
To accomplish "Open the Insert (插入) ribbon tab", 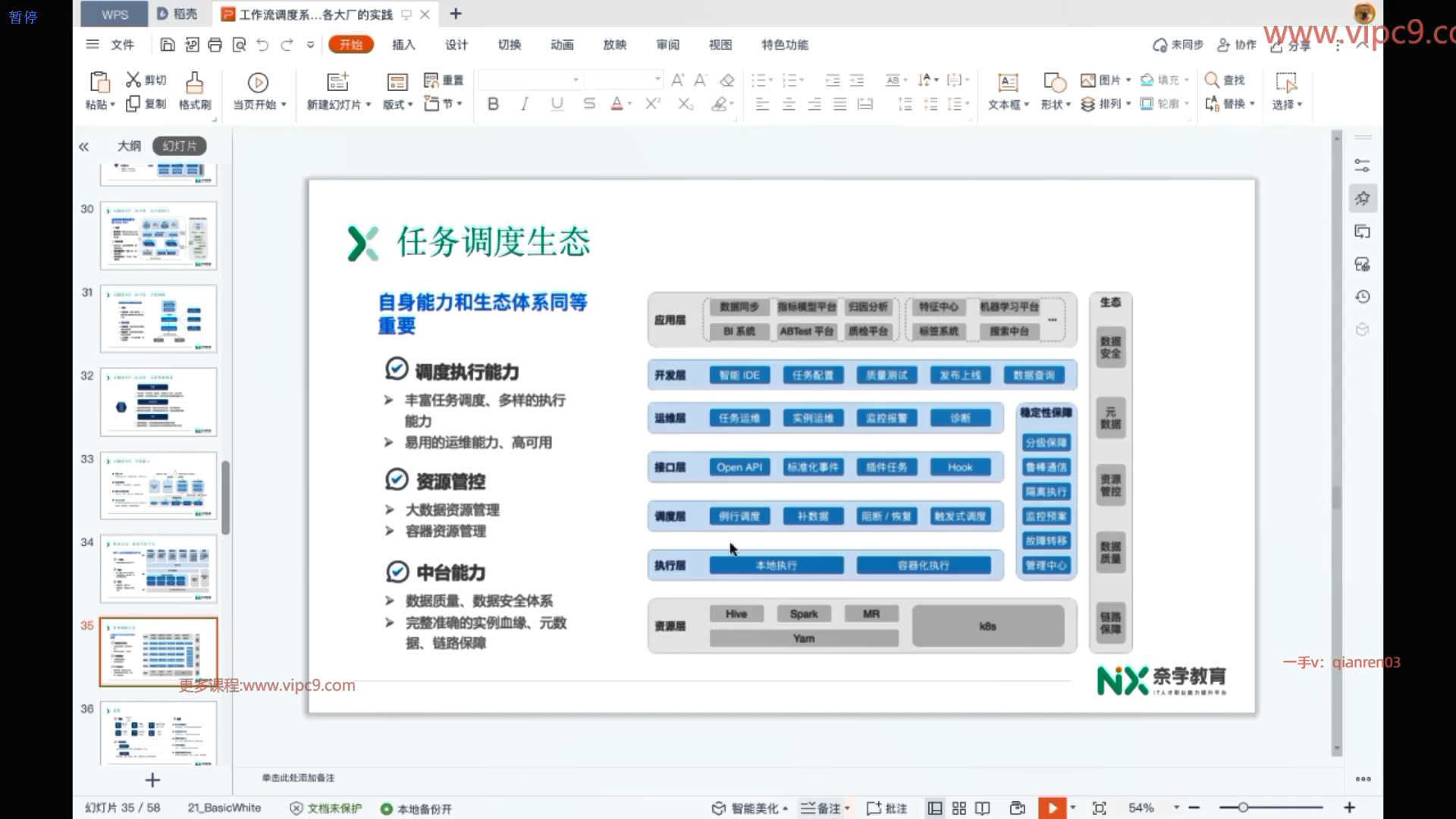I will (403, 45).
